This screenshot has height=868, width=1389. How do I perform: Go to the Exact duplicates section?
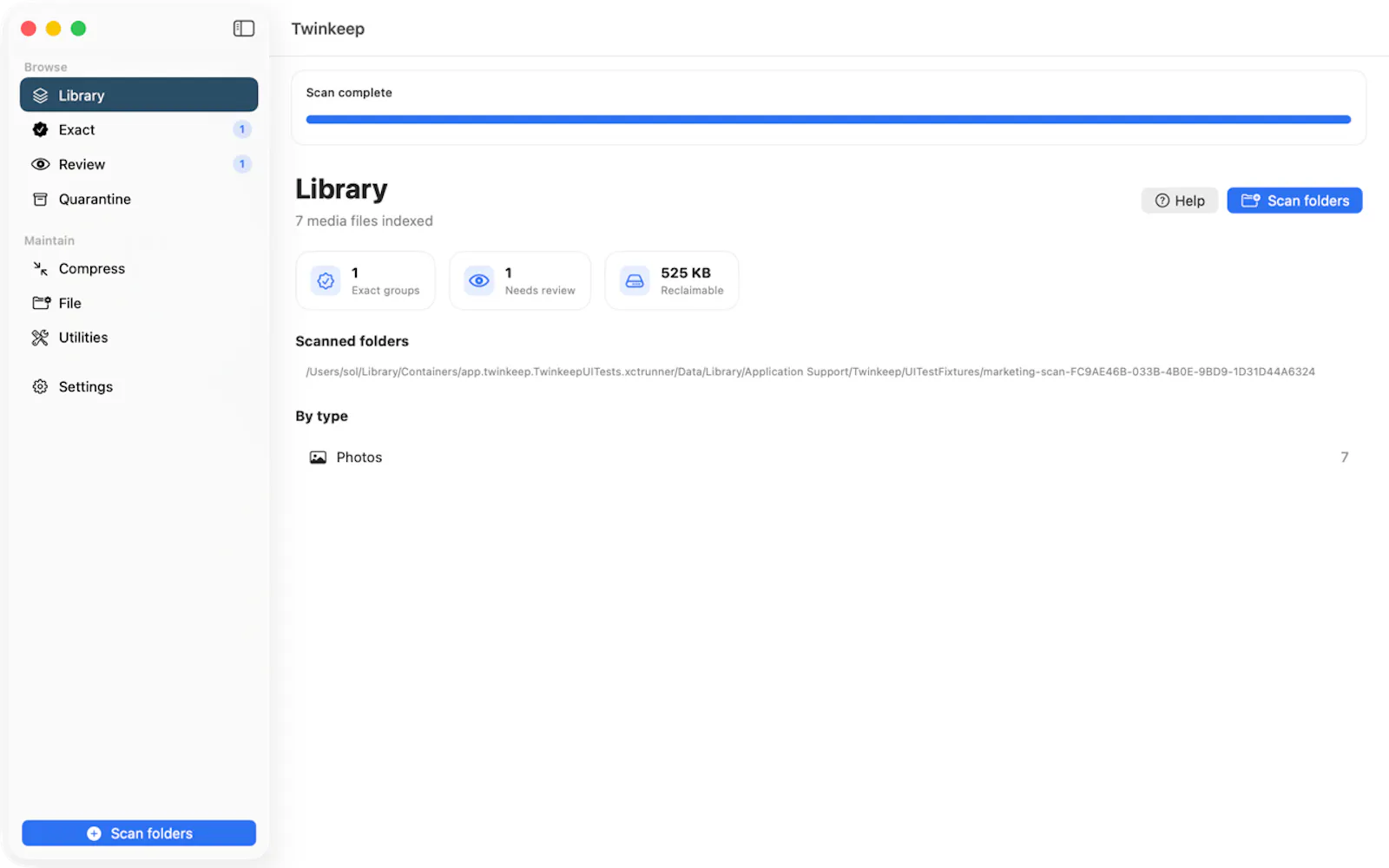point(139,129)
